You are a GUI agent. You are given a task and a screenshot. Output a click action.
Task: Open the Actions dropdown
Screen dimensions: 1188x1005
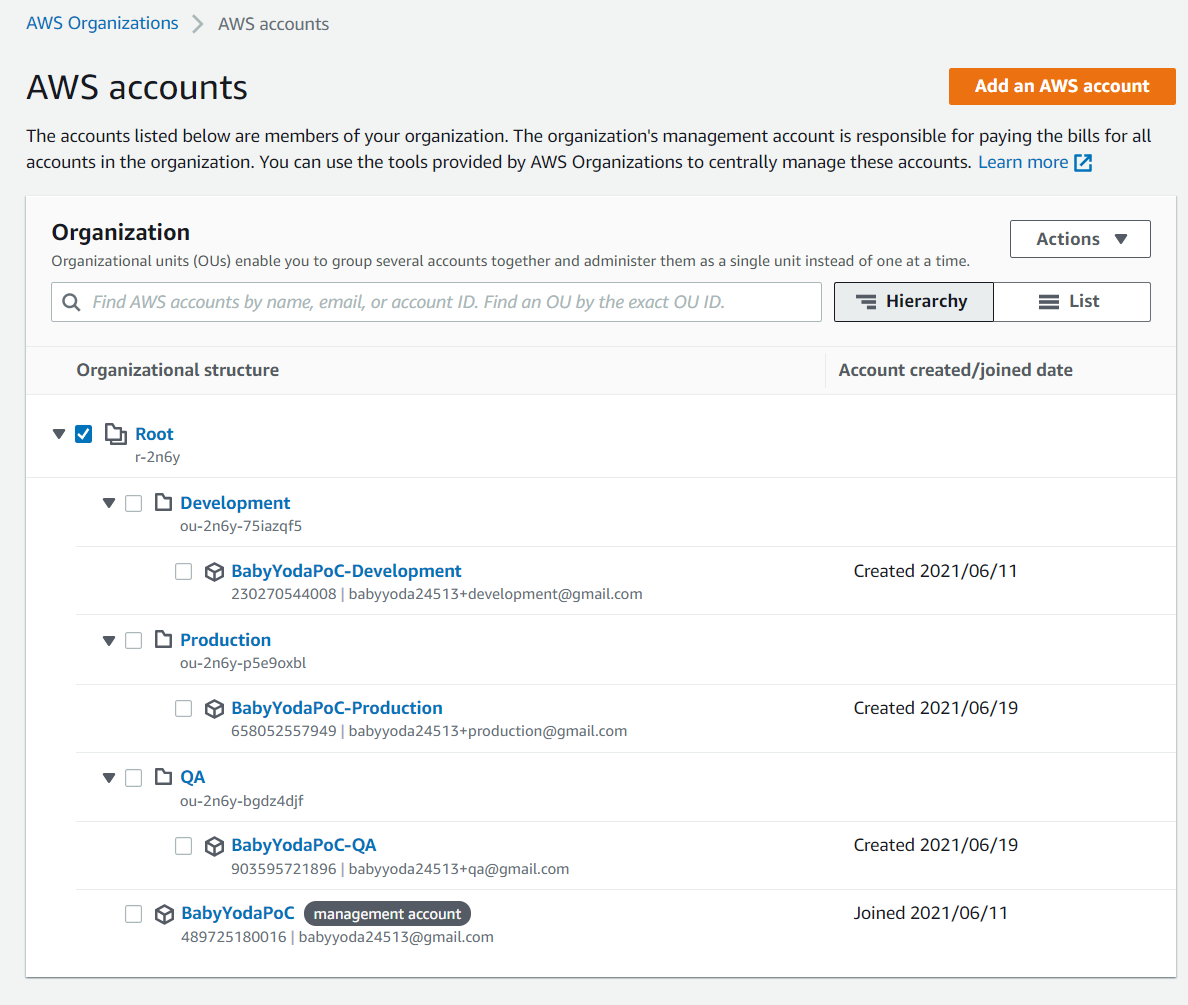pyautogui.click(x=1080, y=239)
